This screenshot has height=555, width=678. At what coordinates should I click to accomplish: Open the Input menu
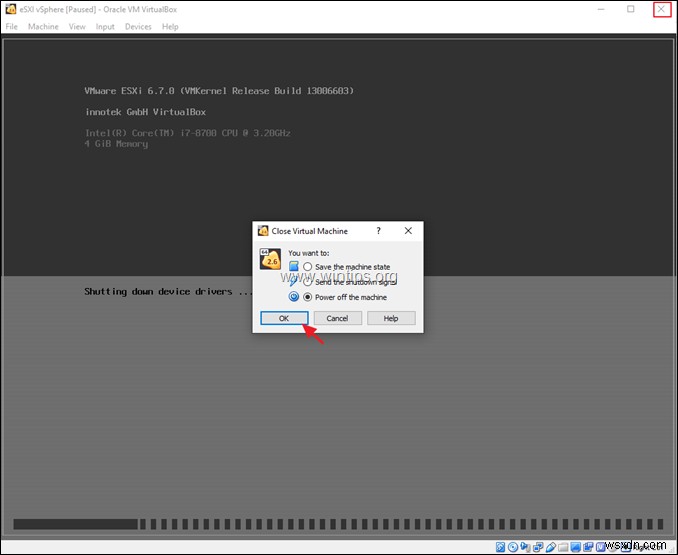pyautogui.click(x=105, y=26)
